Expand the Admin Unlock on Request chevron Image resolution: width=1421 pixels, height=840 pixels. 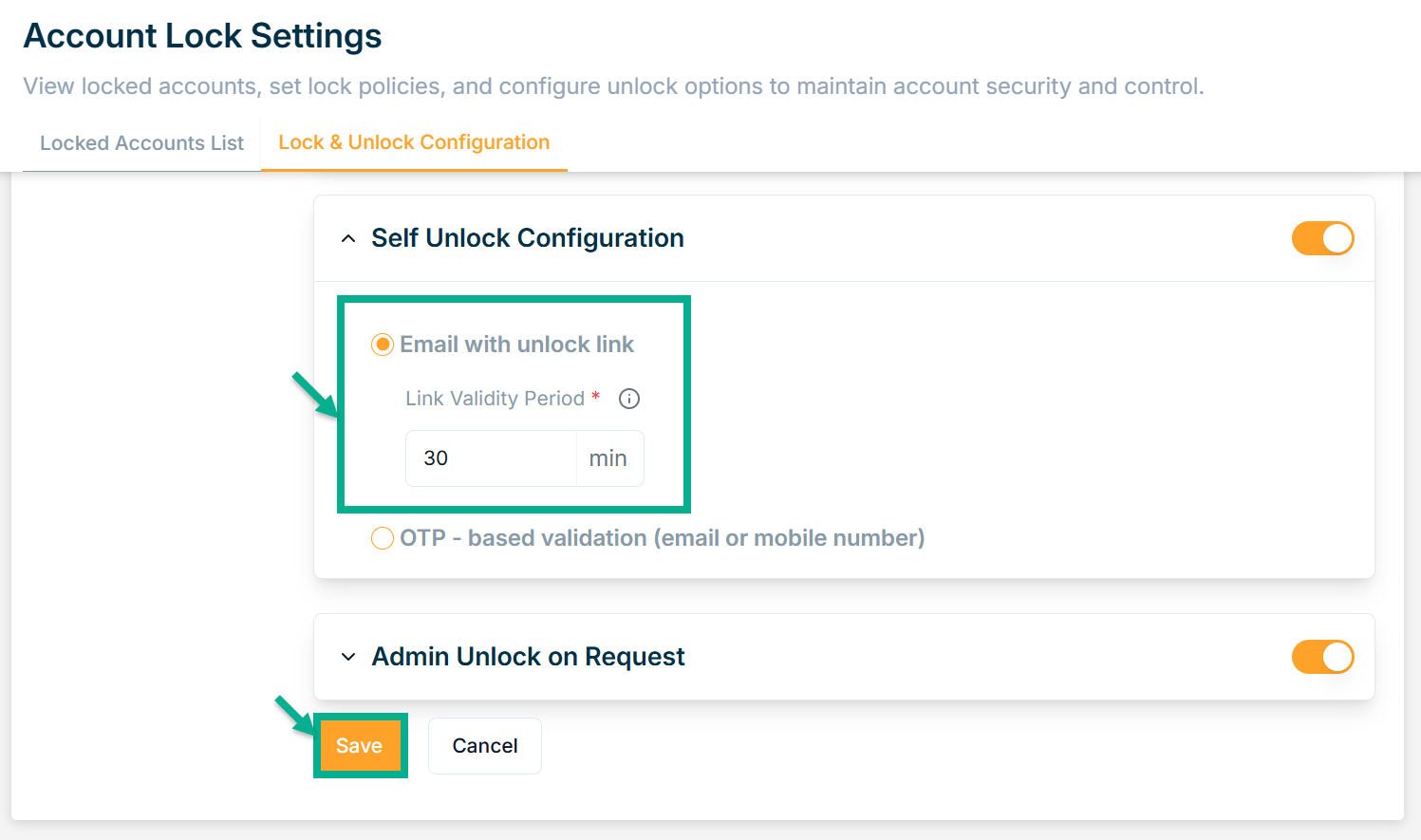pos(348,657)
